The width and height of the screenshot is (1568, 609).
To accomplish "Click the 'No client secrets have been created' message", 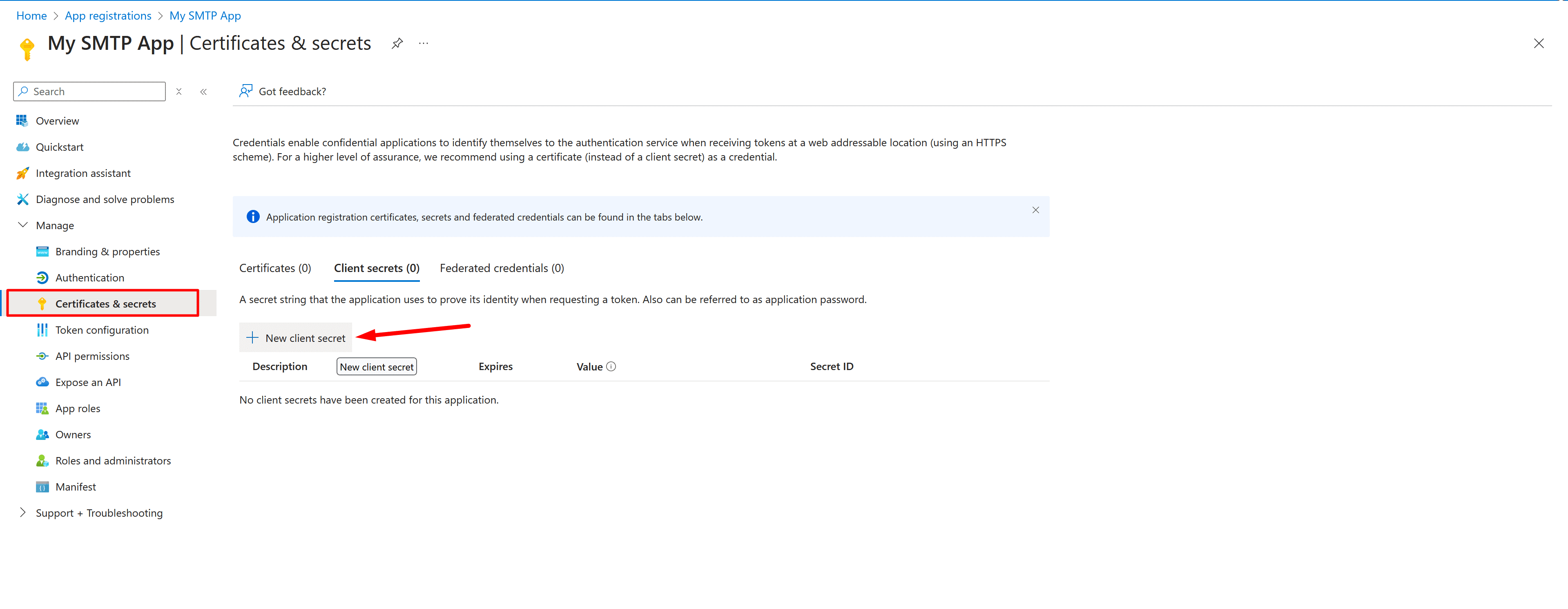I will pyautogui.click(x=369, y=399).
